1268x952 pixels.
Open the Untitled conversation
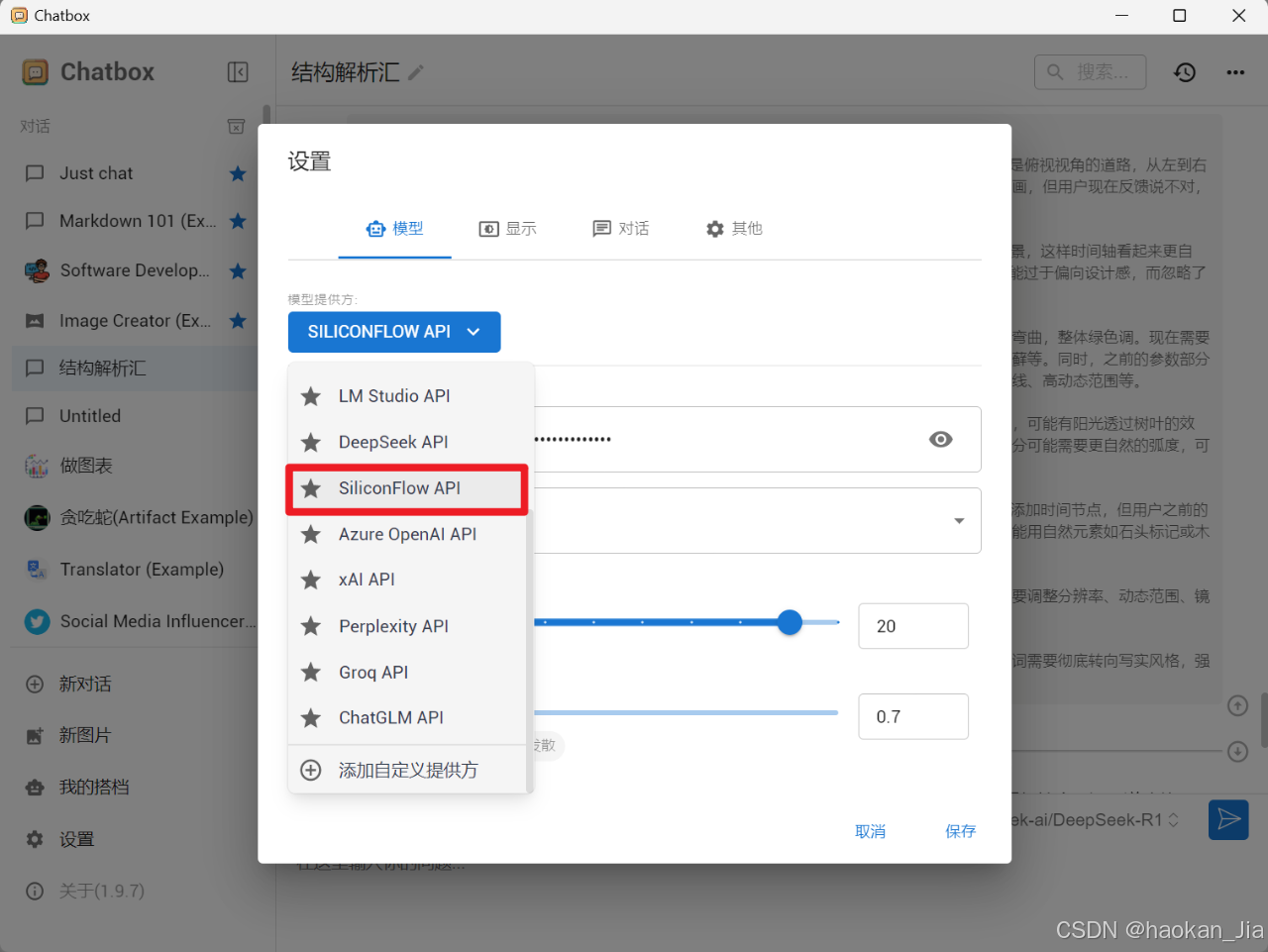pos(135,416)
